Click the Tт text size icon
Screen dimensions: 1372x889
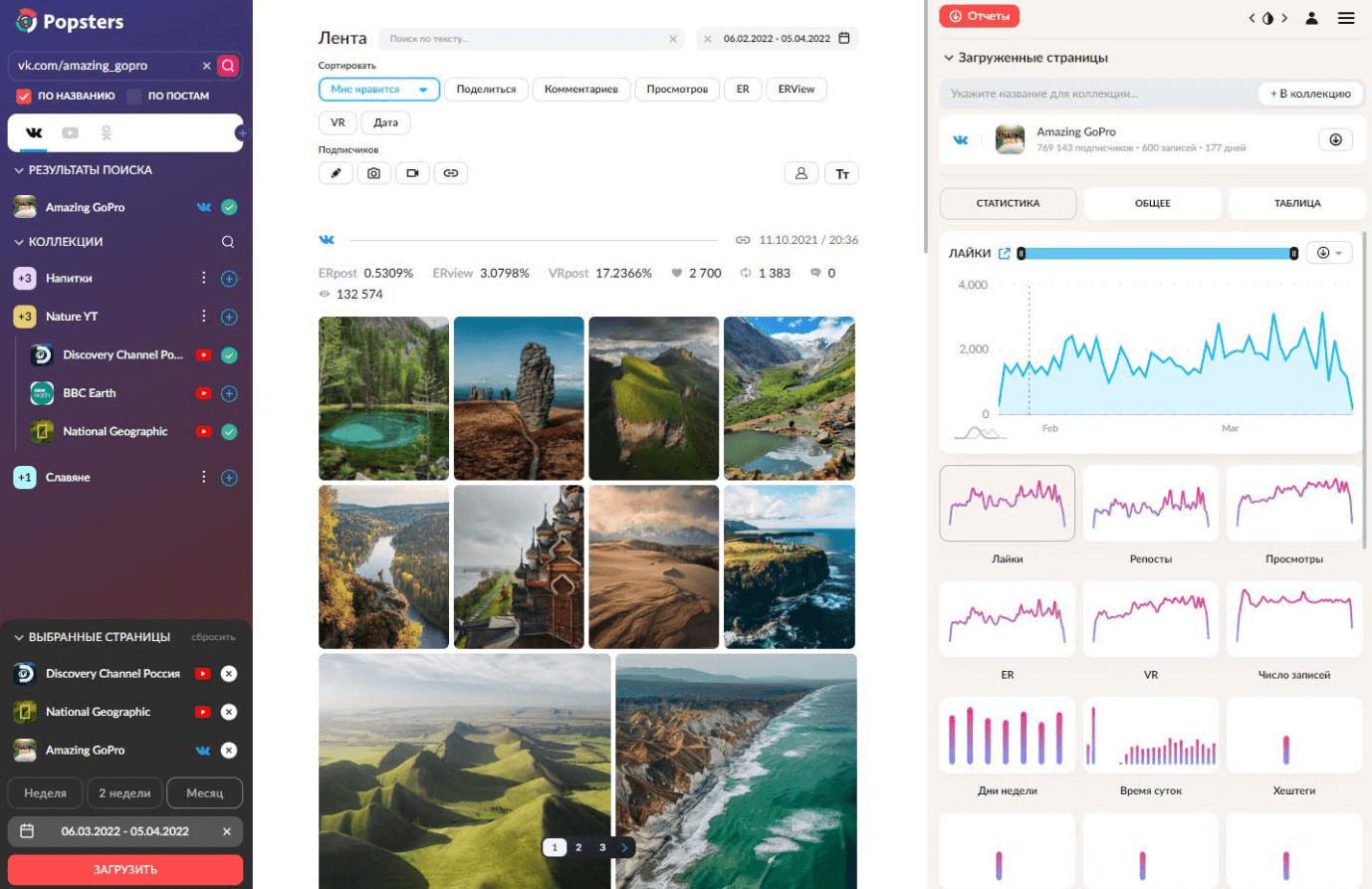coord(841,173)
